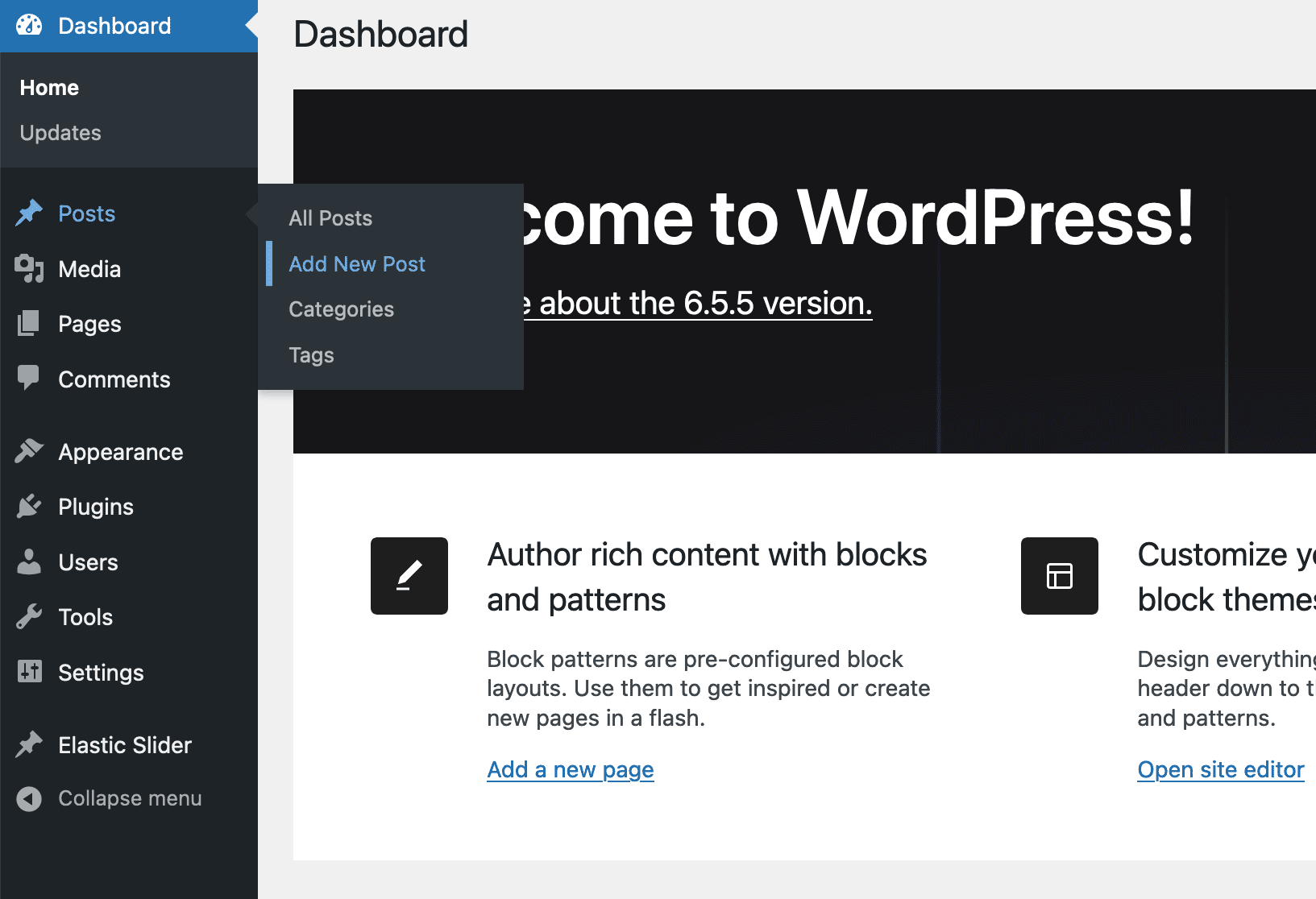Click the Appearance paintbrush icon
Viewport: 1316px width, 899px height.
coord(29,452)
